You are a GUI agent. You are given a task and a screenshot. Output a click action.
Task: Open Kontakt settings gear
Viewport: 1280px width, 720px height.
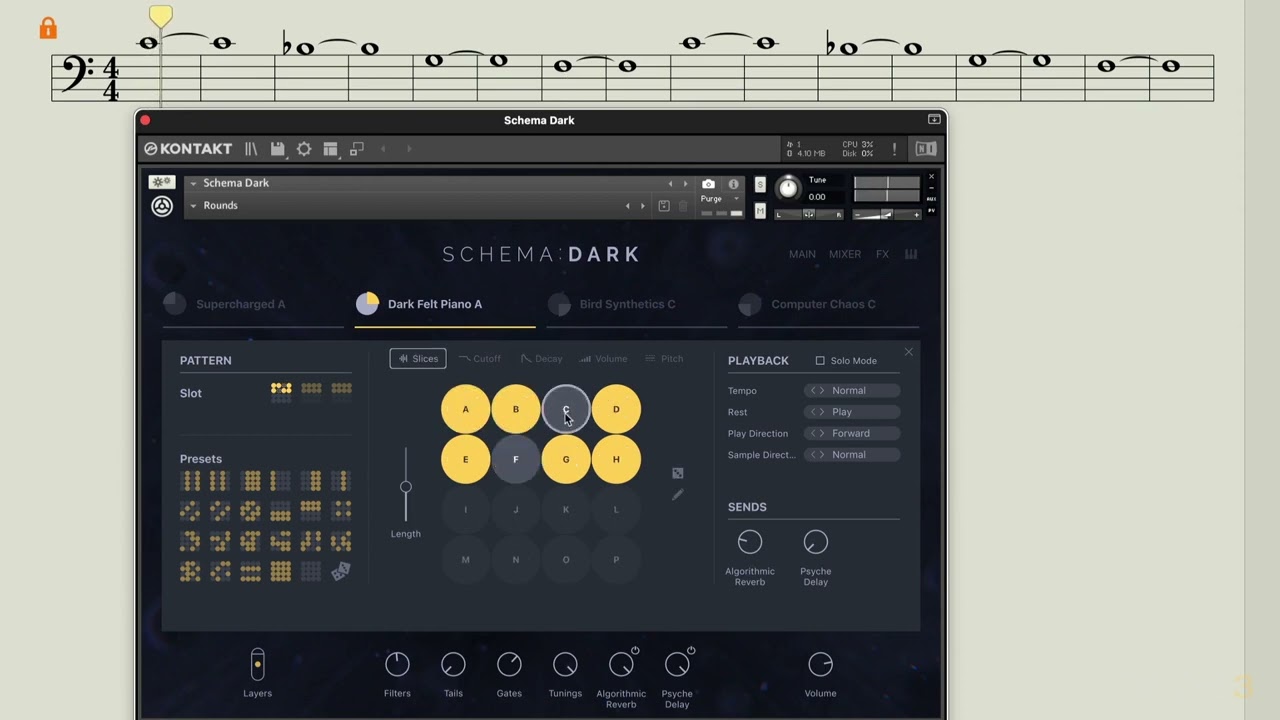(304, 149)
